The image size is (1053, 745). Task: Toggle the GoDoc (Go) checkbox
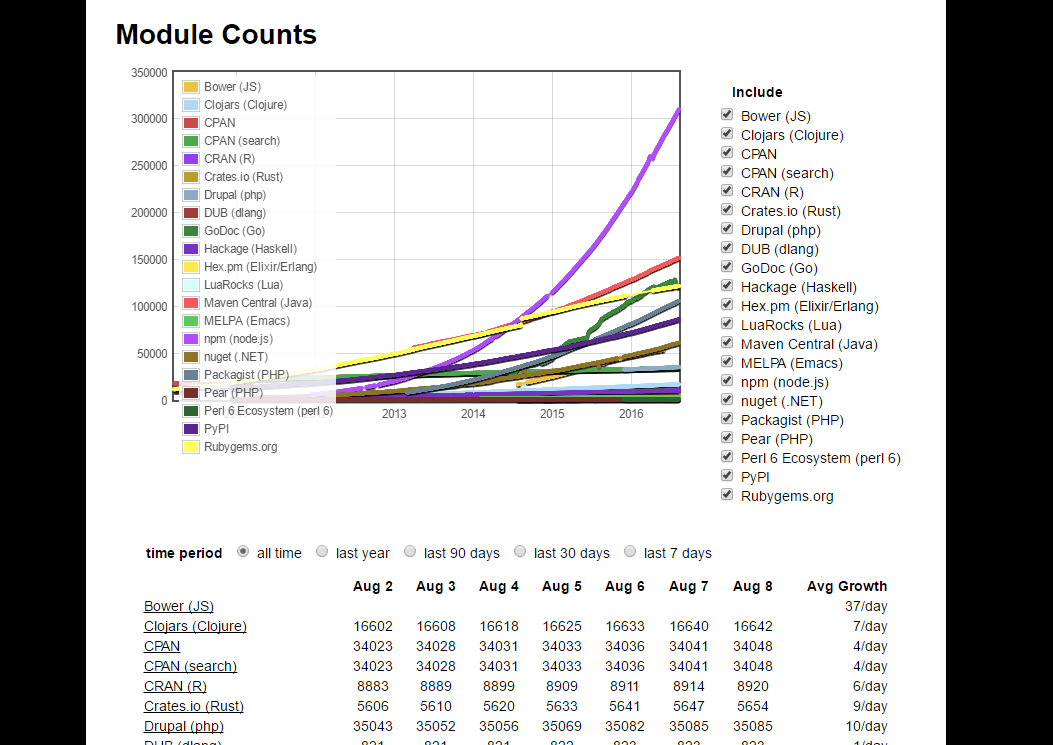click(727, 266)
